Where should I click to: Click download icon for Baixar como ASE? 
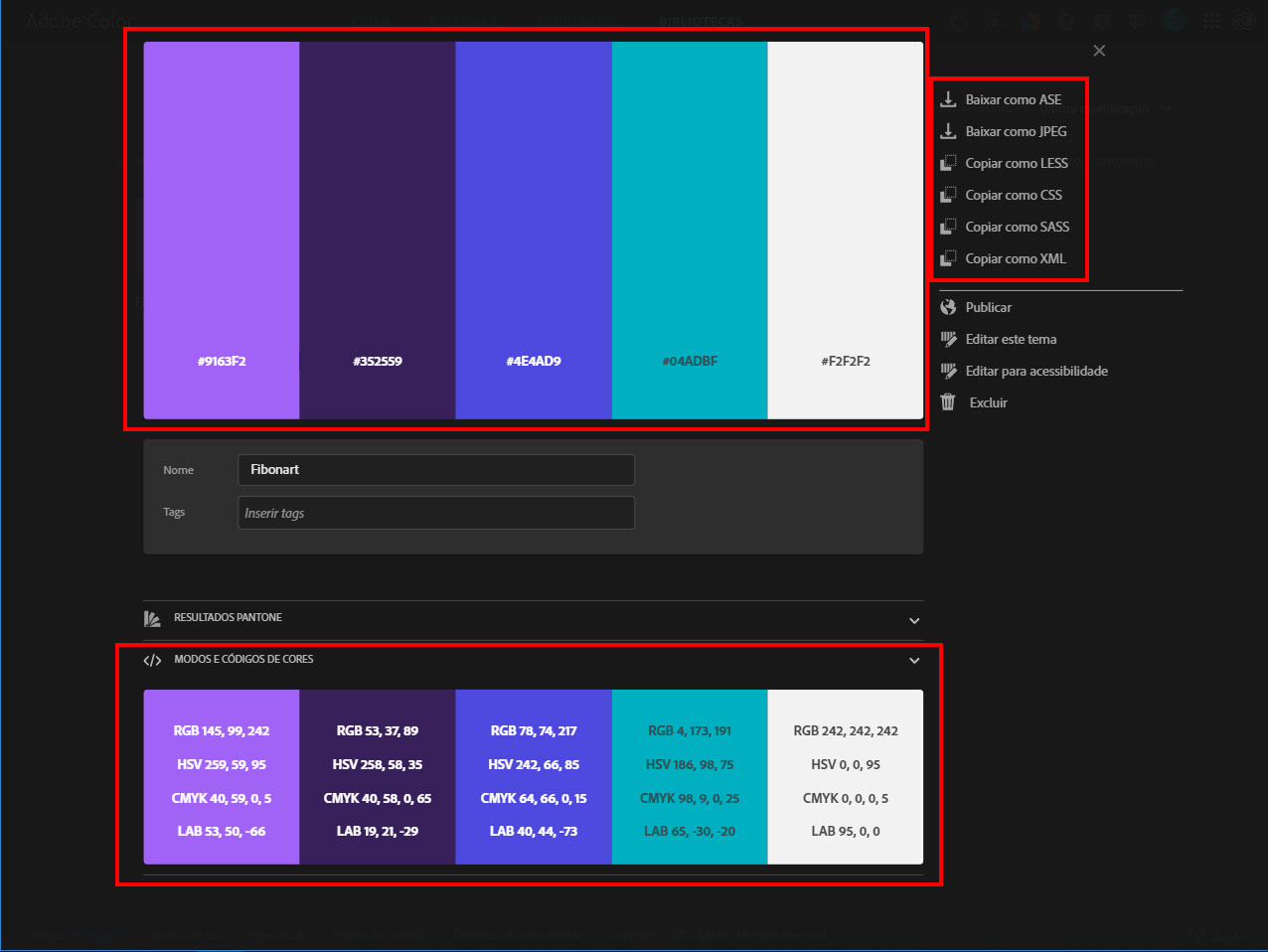click(948, 99)
